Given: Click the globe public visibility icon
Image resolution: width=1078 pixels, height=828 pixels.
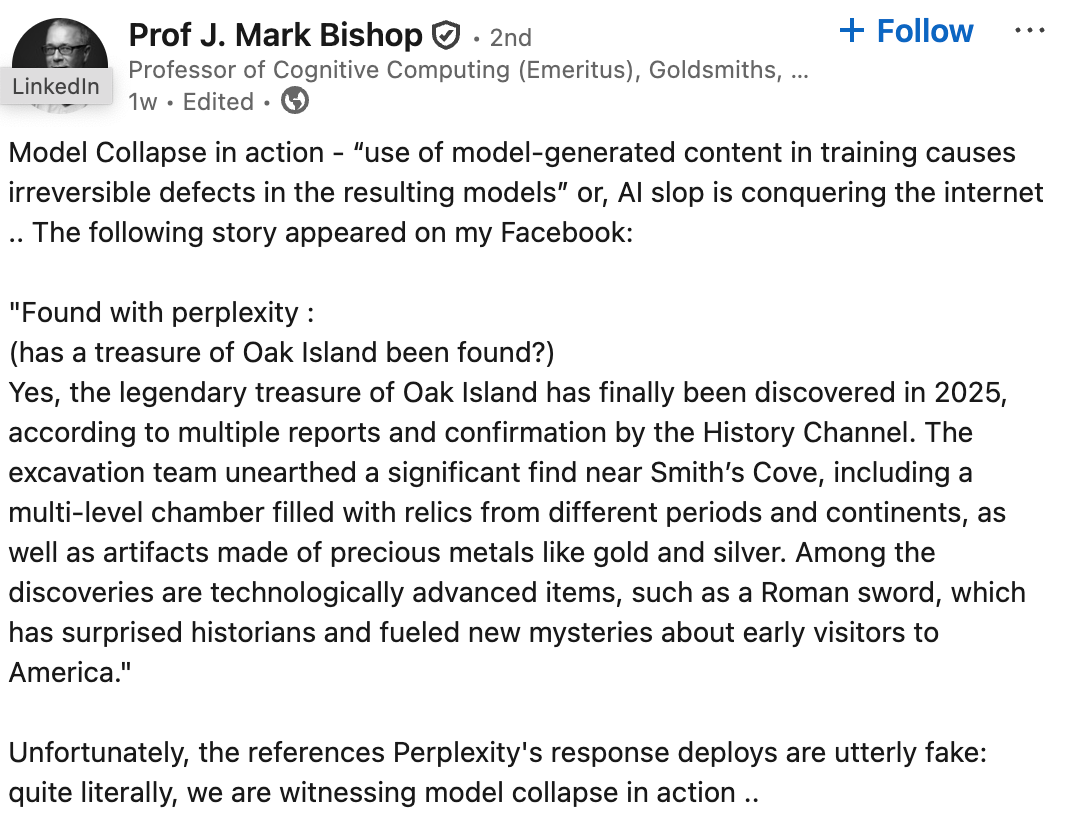Looking at the screenshot, I should tap(295, 101).
